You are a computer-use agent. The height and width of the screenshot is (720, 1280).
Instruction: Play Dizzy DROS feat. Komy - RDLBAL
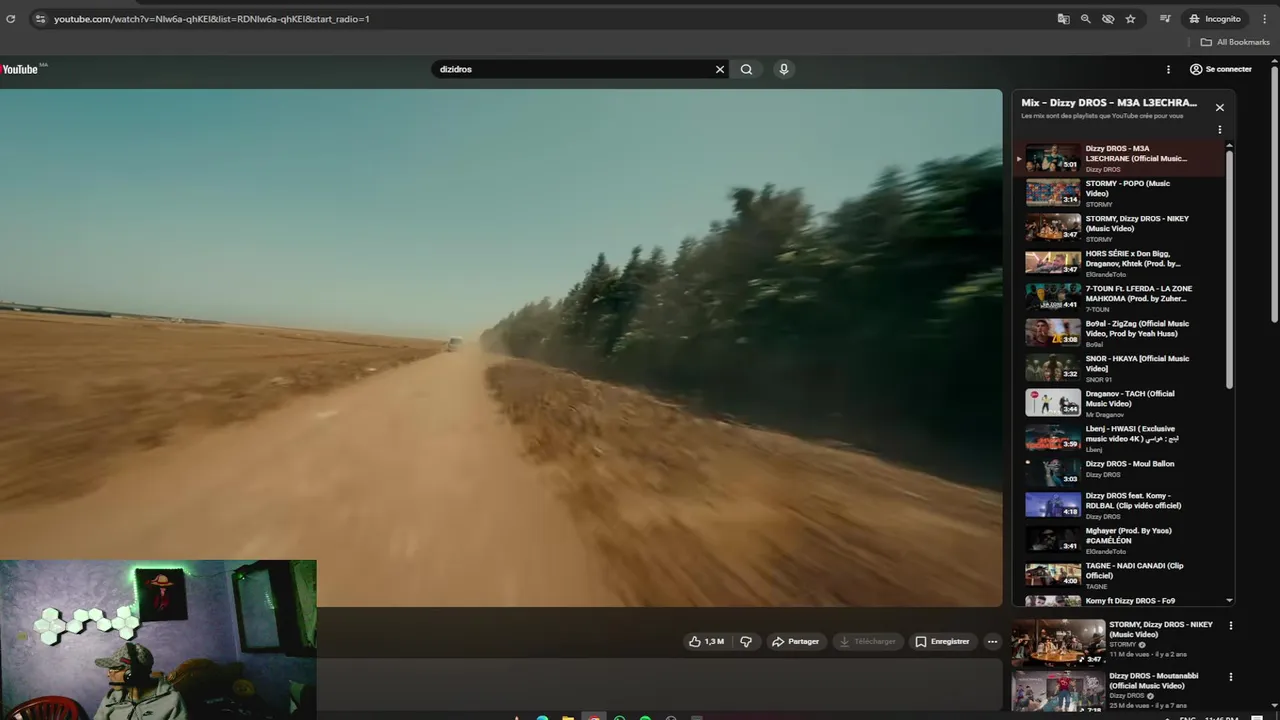pyautogui.click(x=1118, y=505)
